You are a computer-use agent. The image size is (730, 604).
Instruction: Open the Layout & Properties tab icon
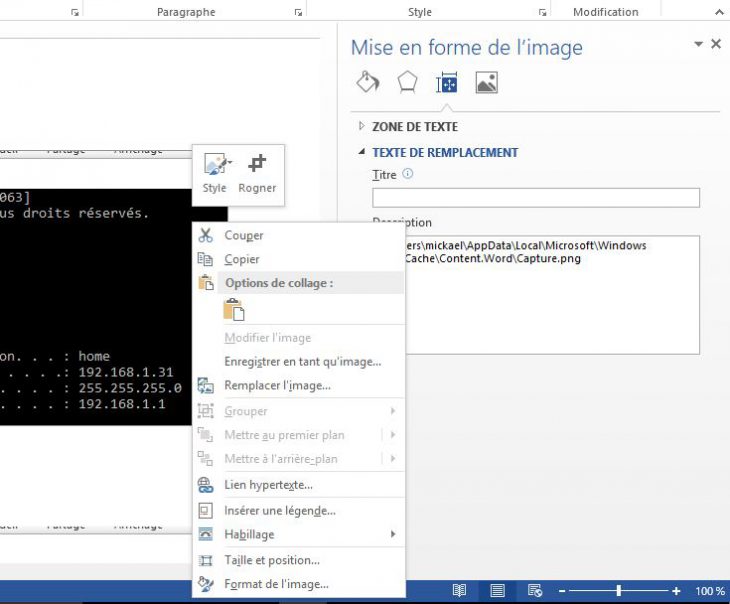[447, 83]
